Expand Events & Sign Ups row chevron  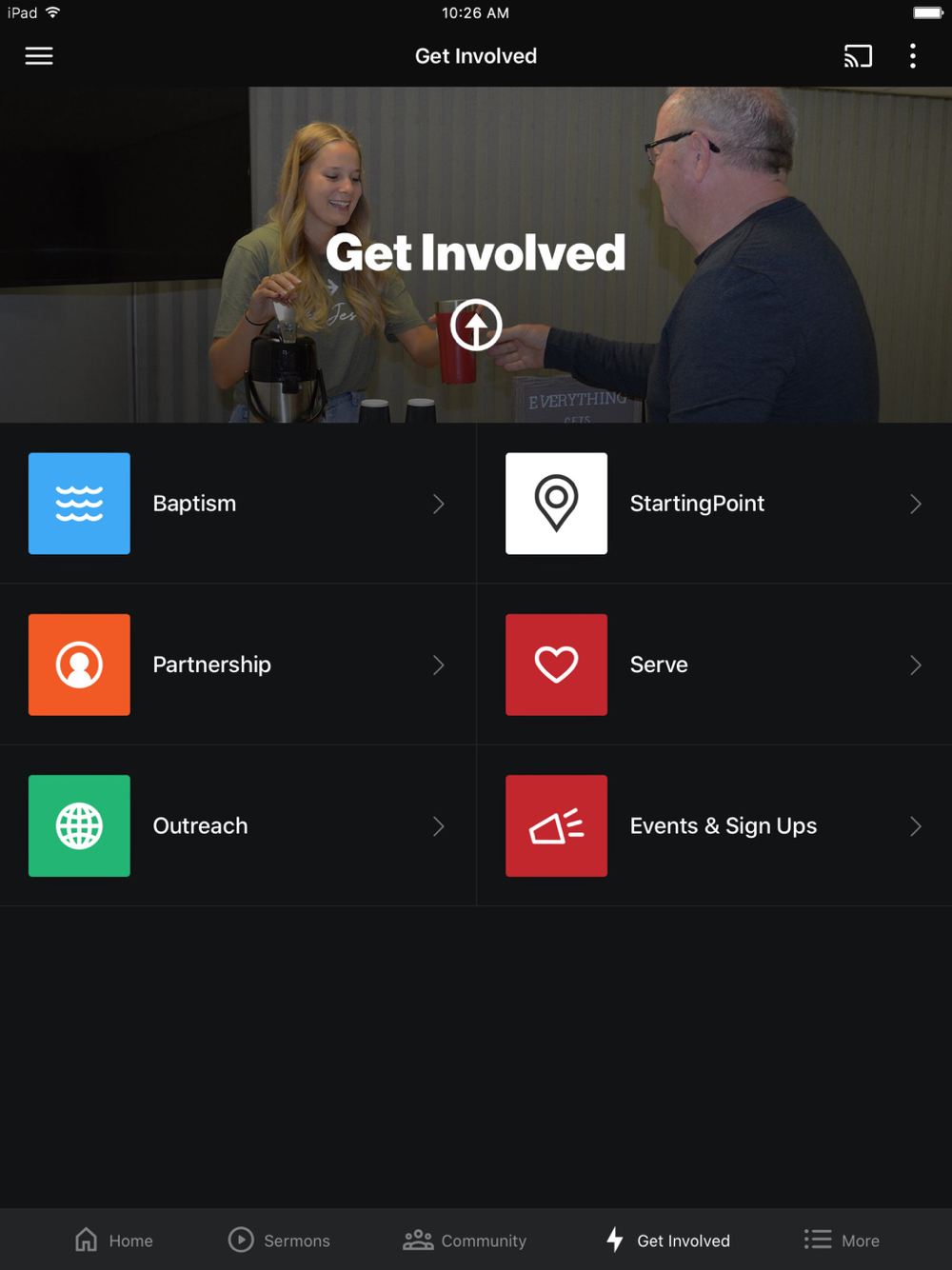point(916,825)
